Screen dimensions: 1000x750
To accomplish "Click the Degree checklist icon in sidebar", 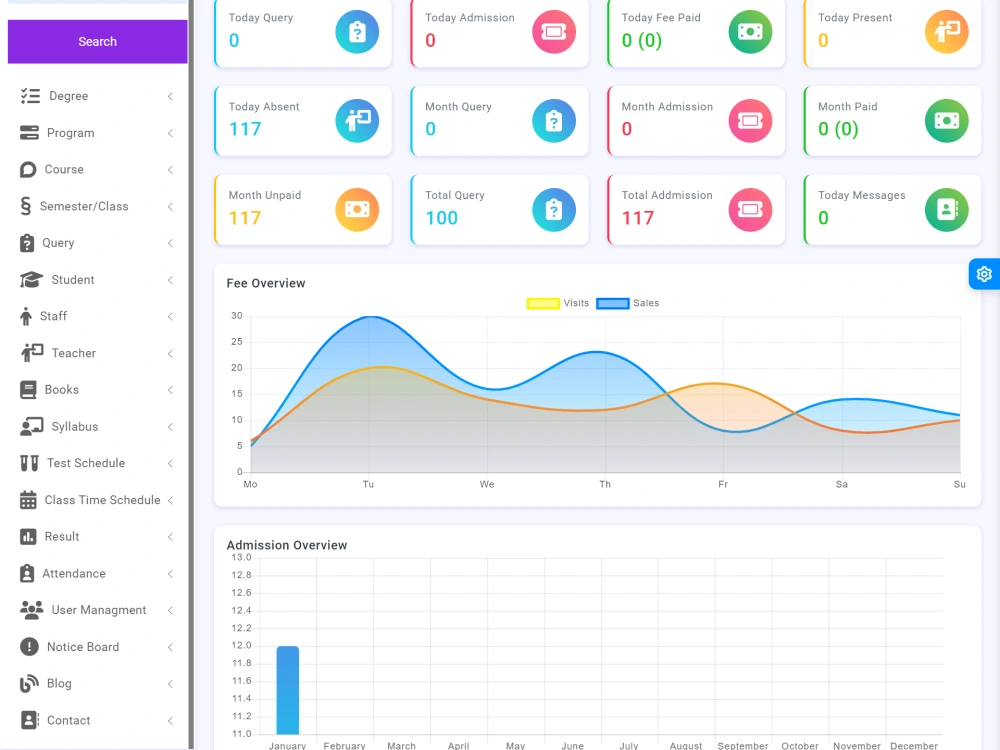I will [30, 96].
